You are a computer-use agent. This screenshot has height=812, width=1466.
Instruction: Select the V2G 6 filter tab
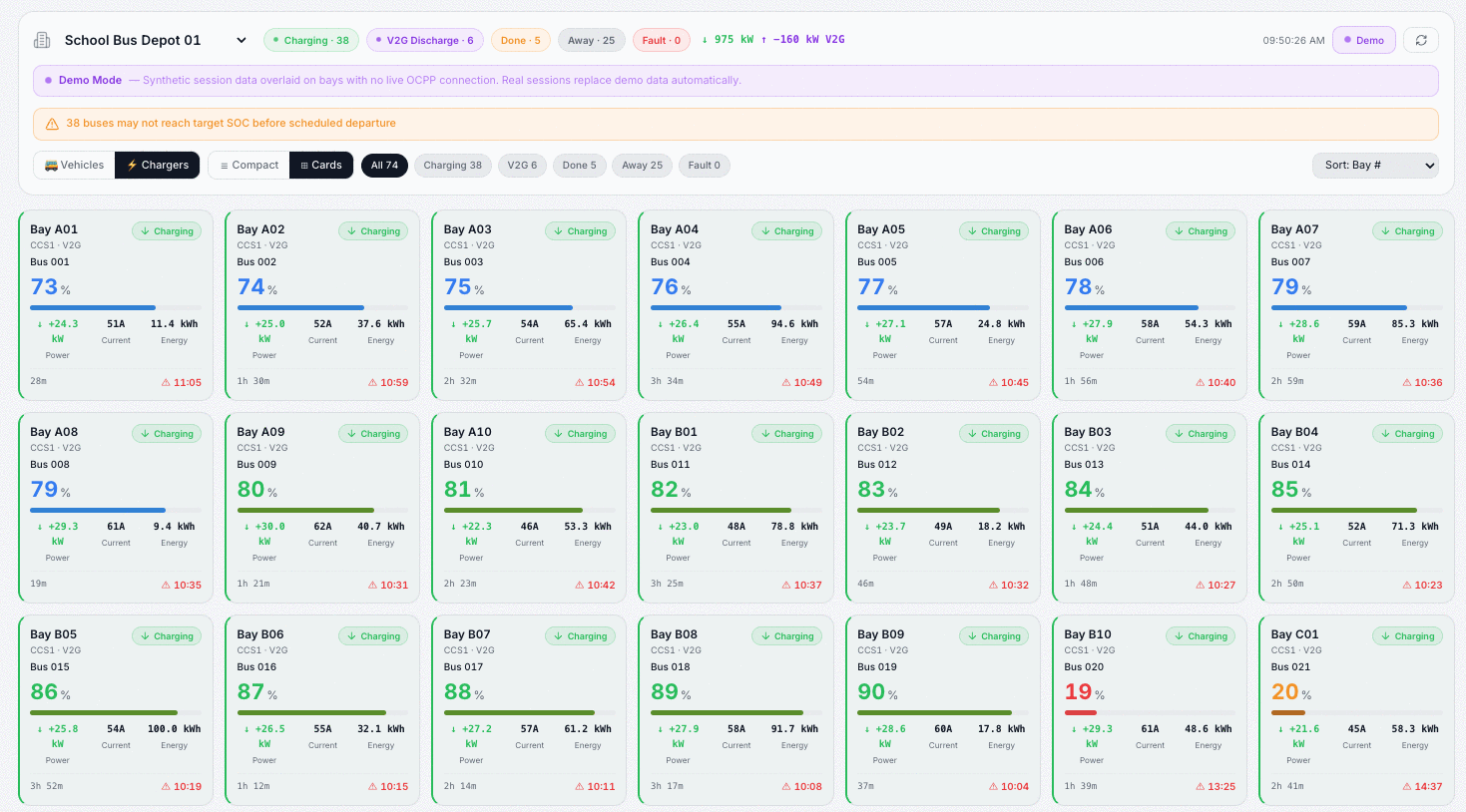coord(522,166)
